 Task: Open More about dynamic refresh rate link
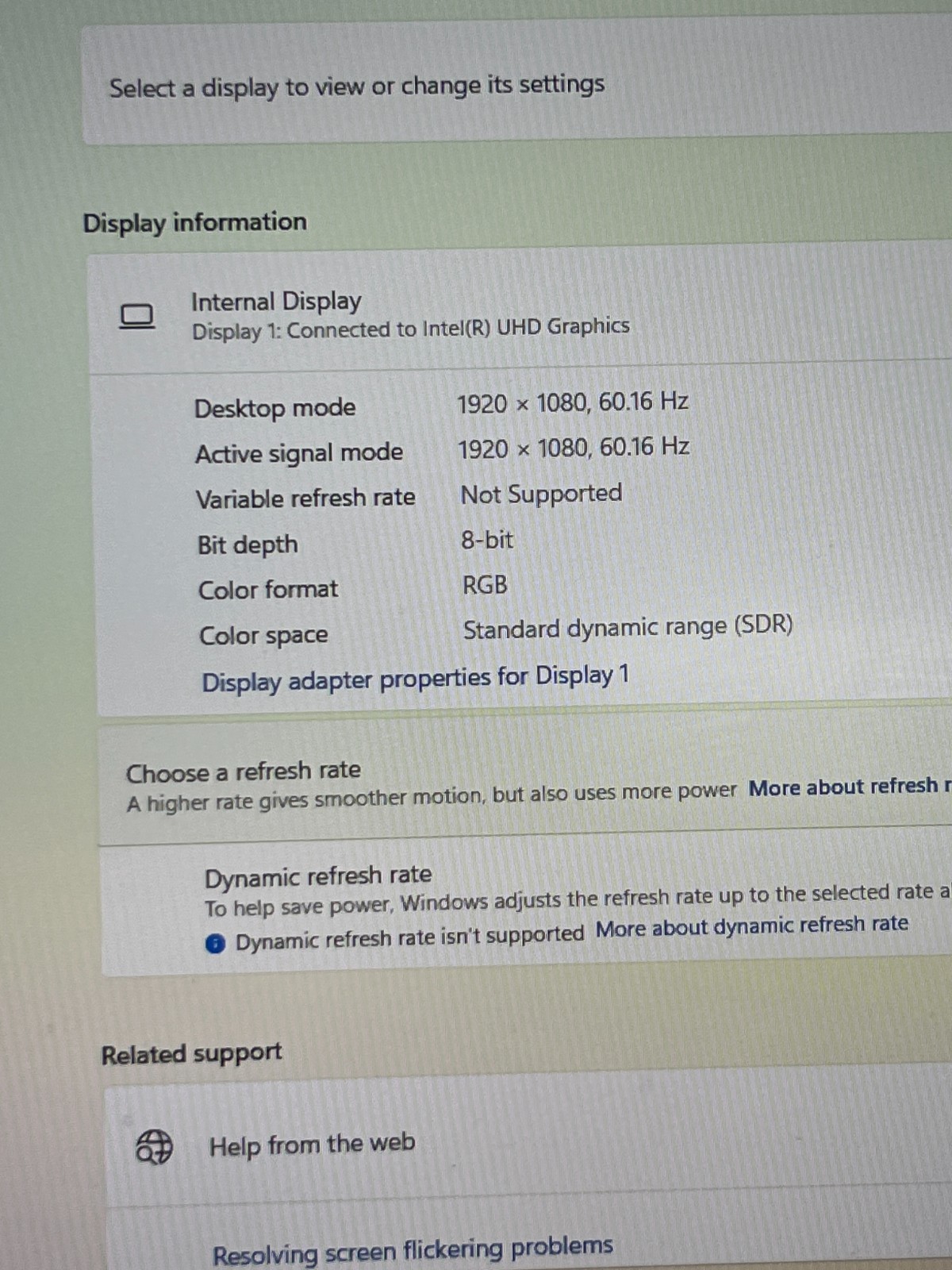pos(752,926)
